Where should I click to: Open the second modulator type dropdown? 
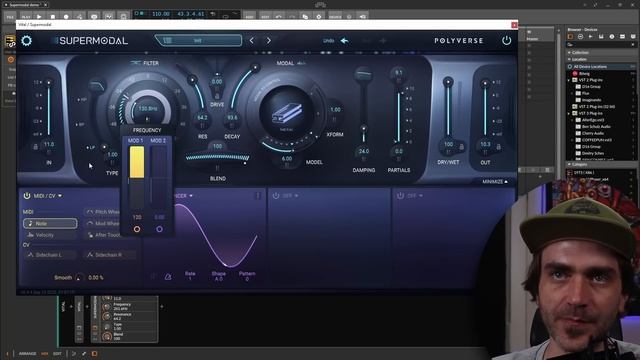[184, 196]
